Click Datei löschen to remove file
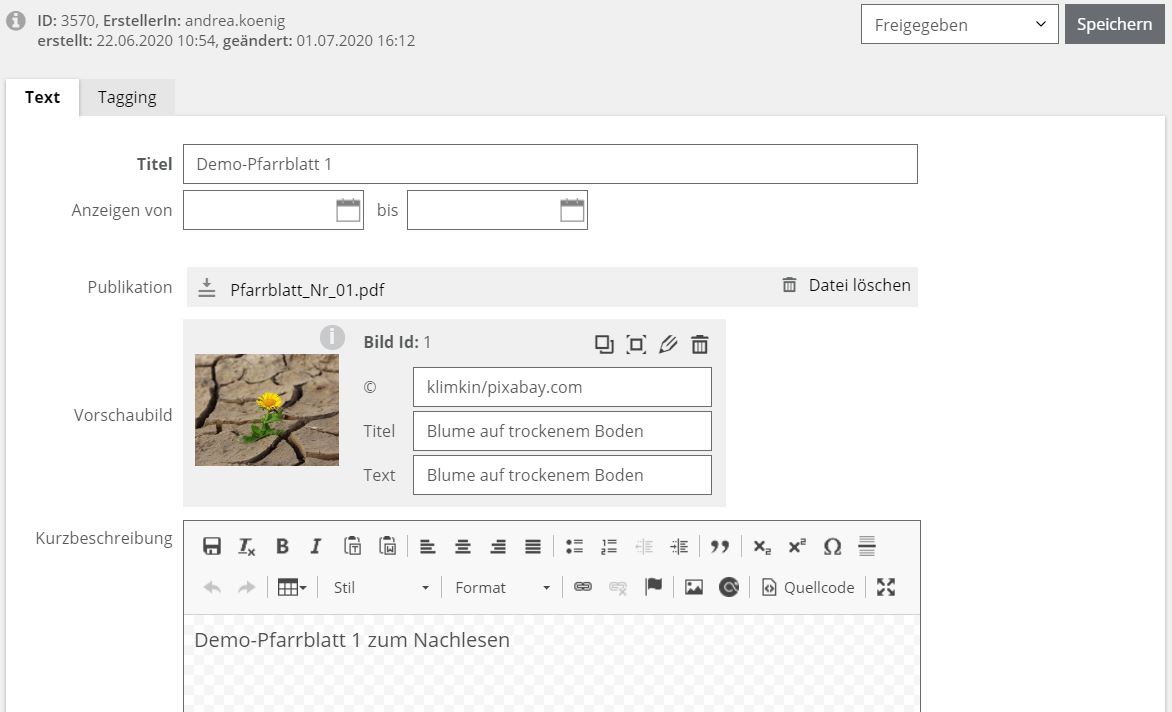 pos(846,285)
